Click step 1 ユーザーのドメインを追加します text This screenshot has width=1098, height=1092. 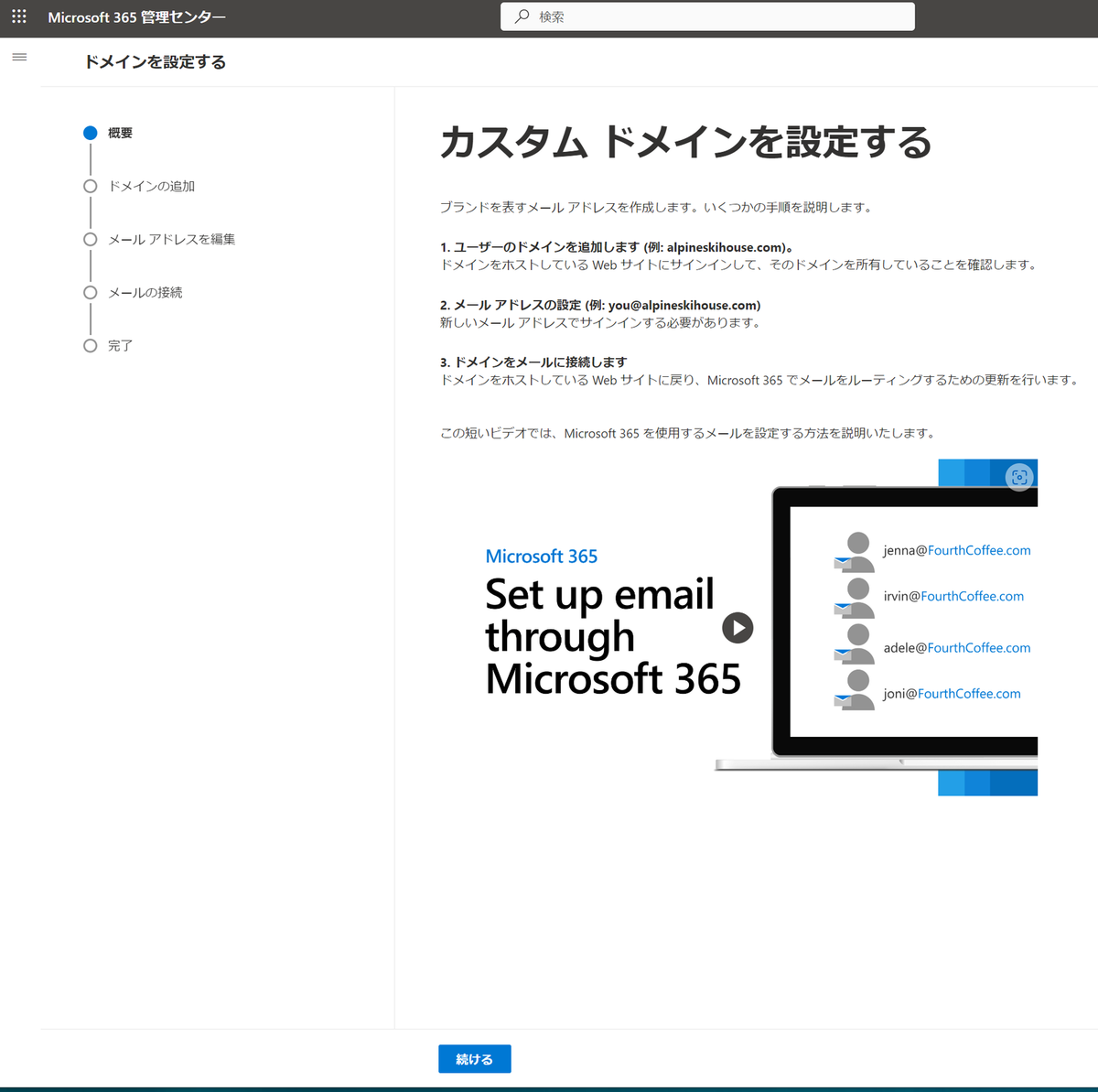[x=616, y=247]
